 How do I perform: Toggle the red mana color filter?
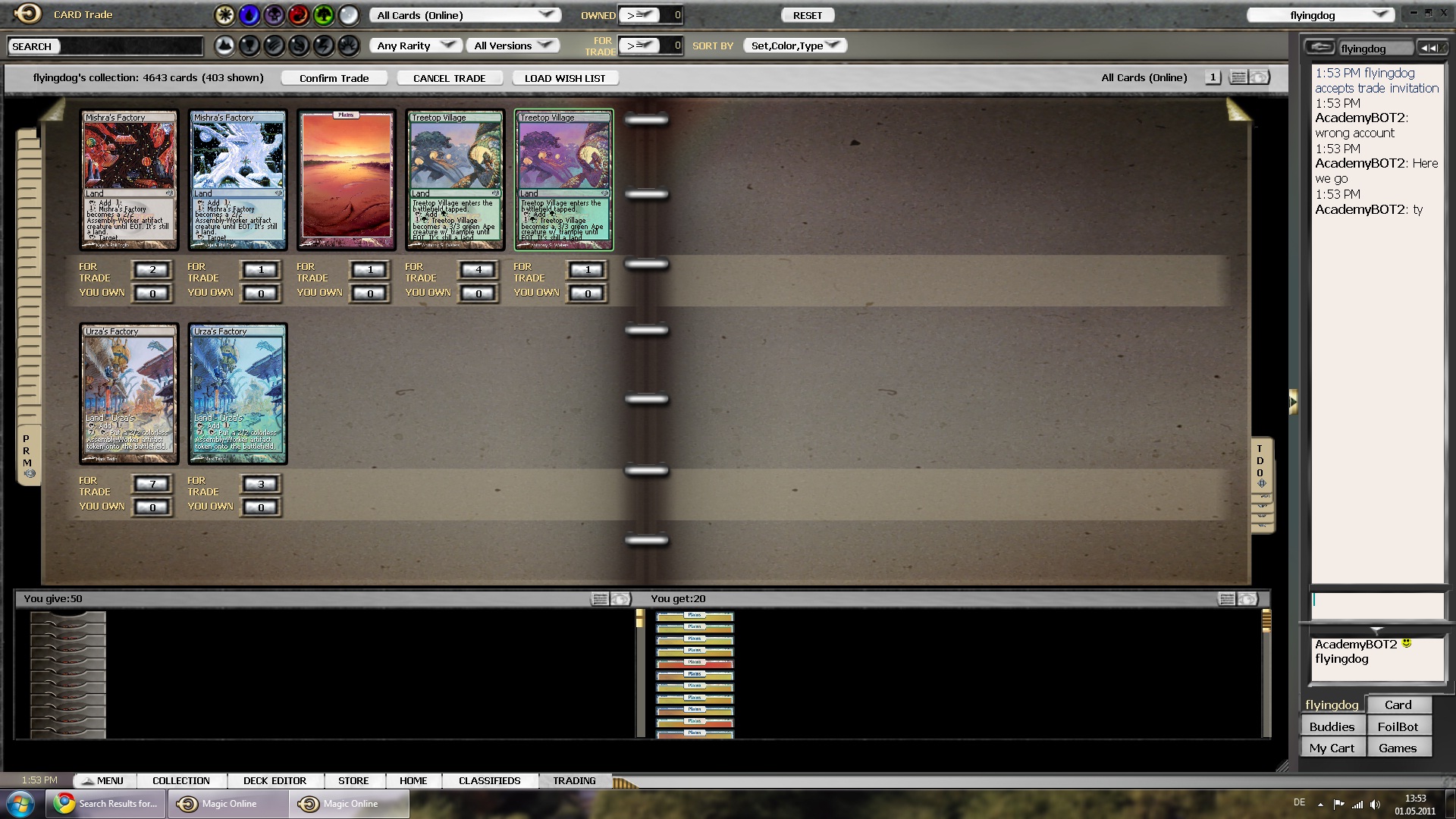point(298,14)
